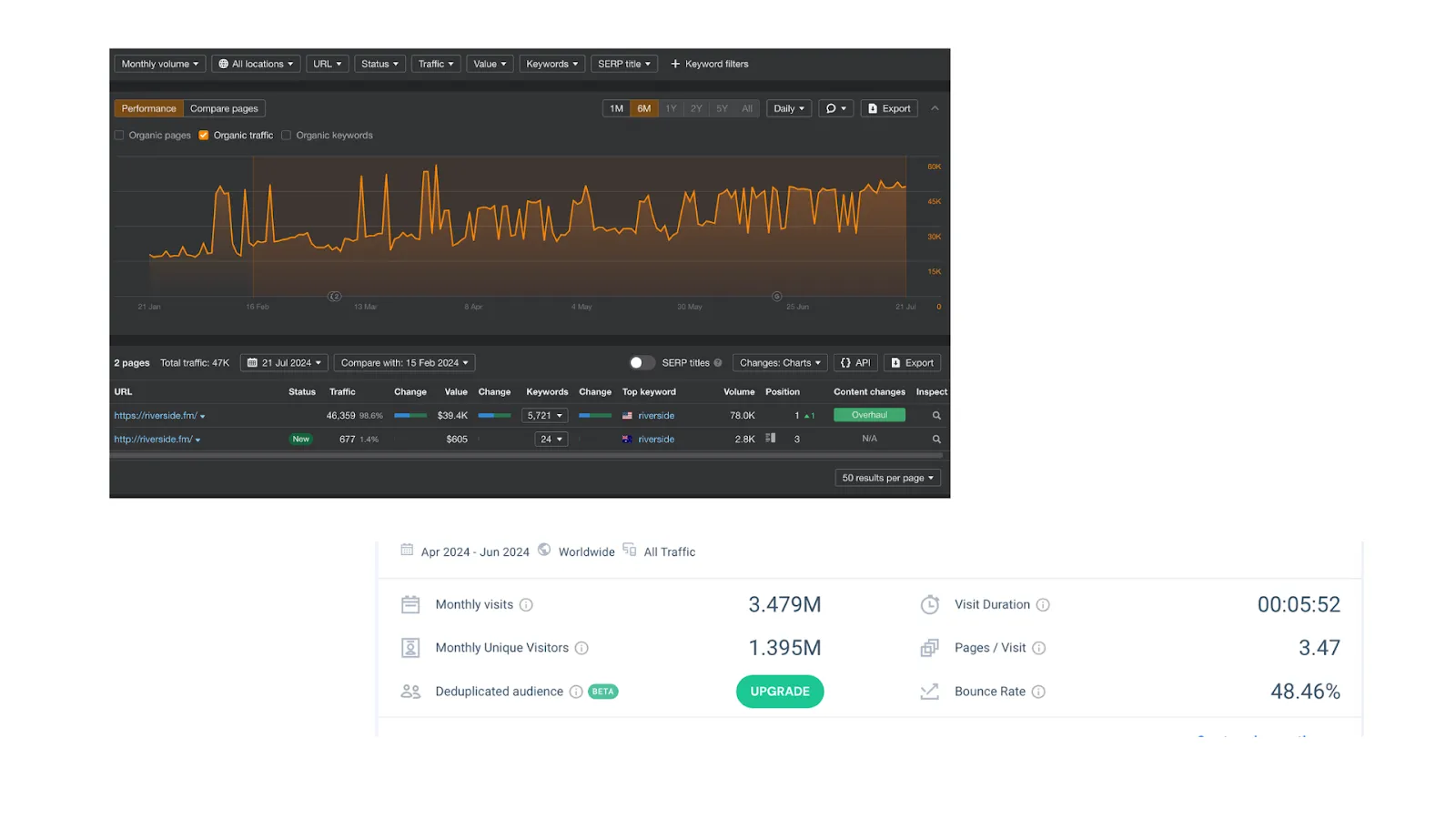1456x819 pixels.
Task: Uncheck the Organic traffic checkbox
Action: [x=204, y=136]
